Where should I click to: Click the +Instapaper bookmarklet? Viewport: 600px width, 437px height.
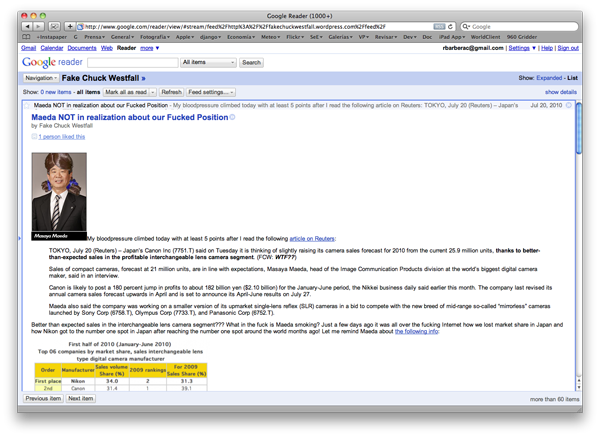[x=51, y=37]
